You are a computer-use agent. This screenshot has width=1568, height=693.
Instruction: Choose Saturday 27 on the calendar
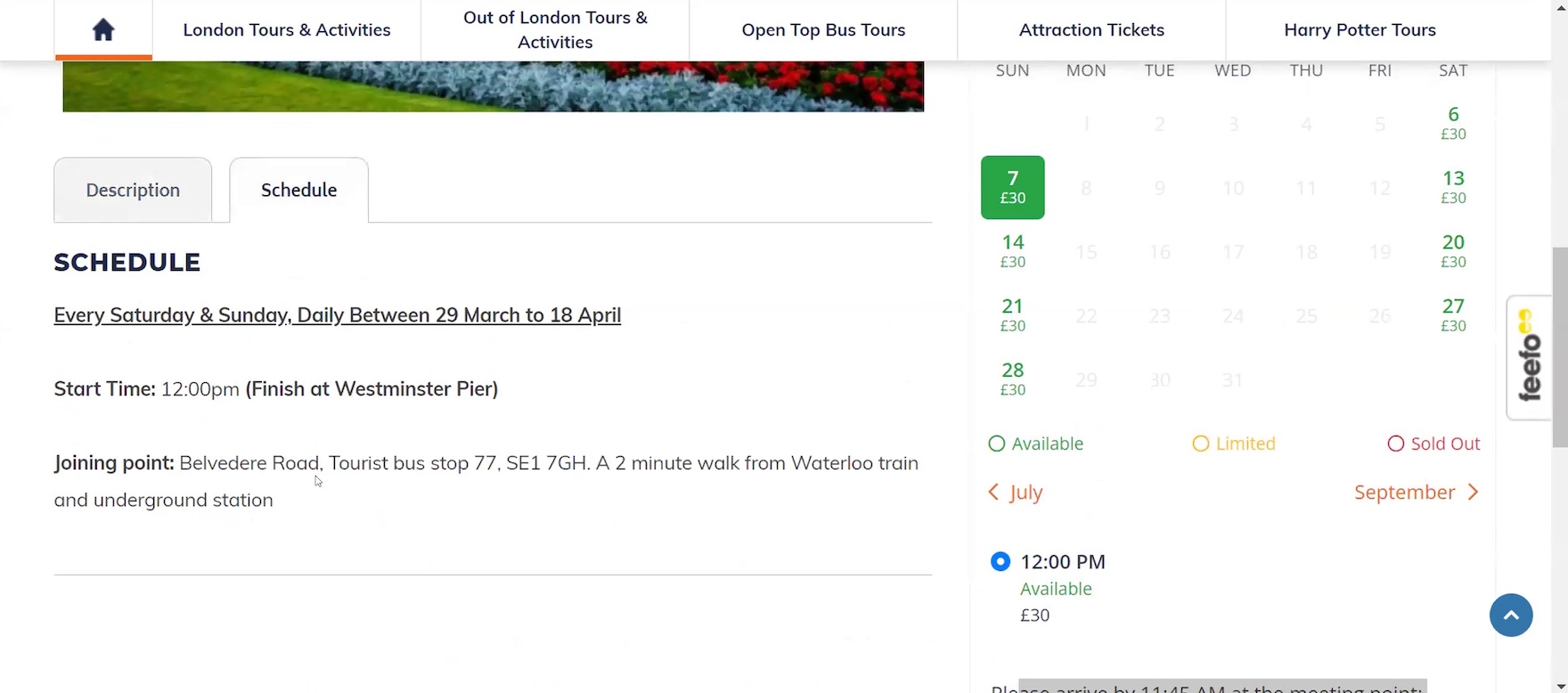(x=1453, y=315)
